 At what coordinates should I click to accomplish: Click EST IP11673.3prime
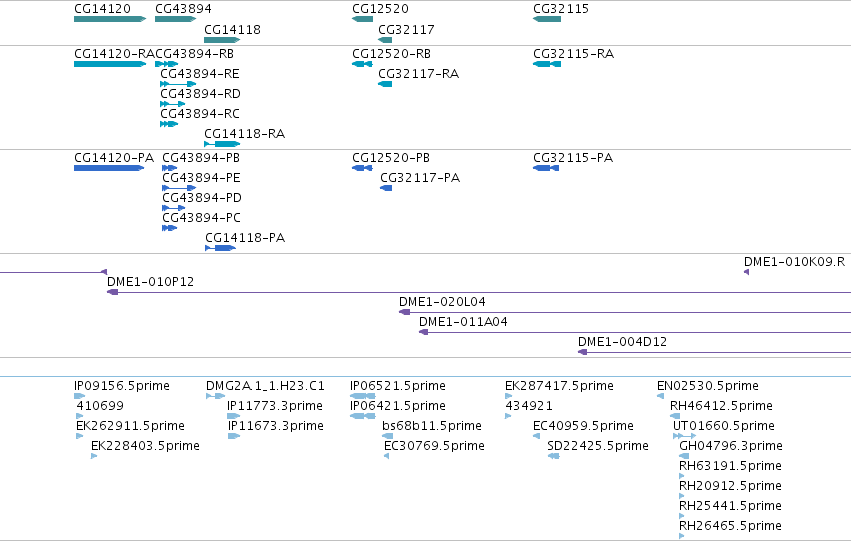point(234,436)
